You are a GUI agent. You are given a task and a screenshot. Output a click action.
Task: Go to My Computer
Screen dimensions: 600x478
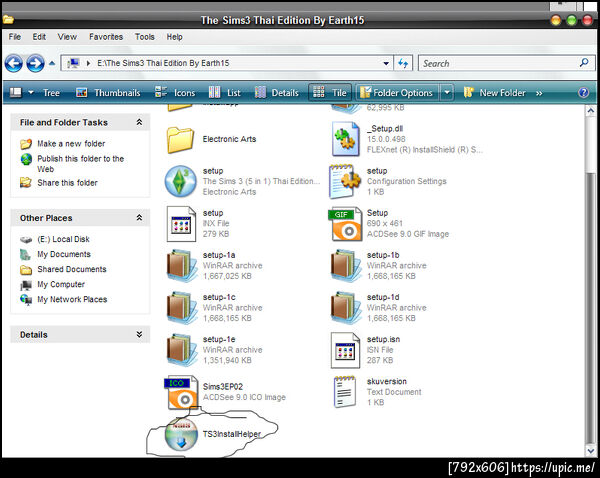point(61,284)
